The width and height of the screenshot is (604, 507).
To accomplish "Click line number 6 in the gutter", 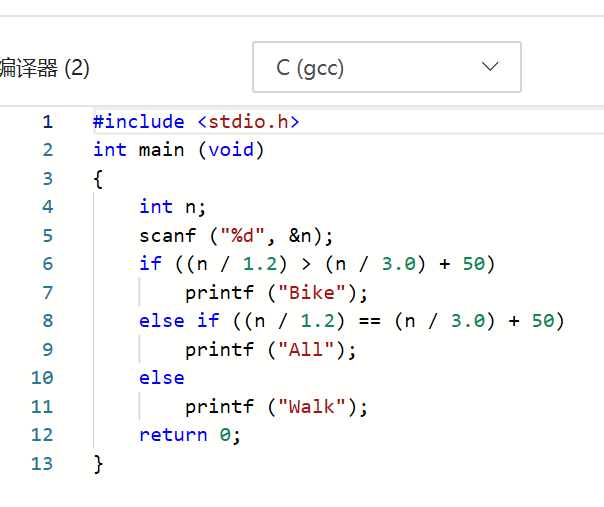I will (x=47, y=264).
